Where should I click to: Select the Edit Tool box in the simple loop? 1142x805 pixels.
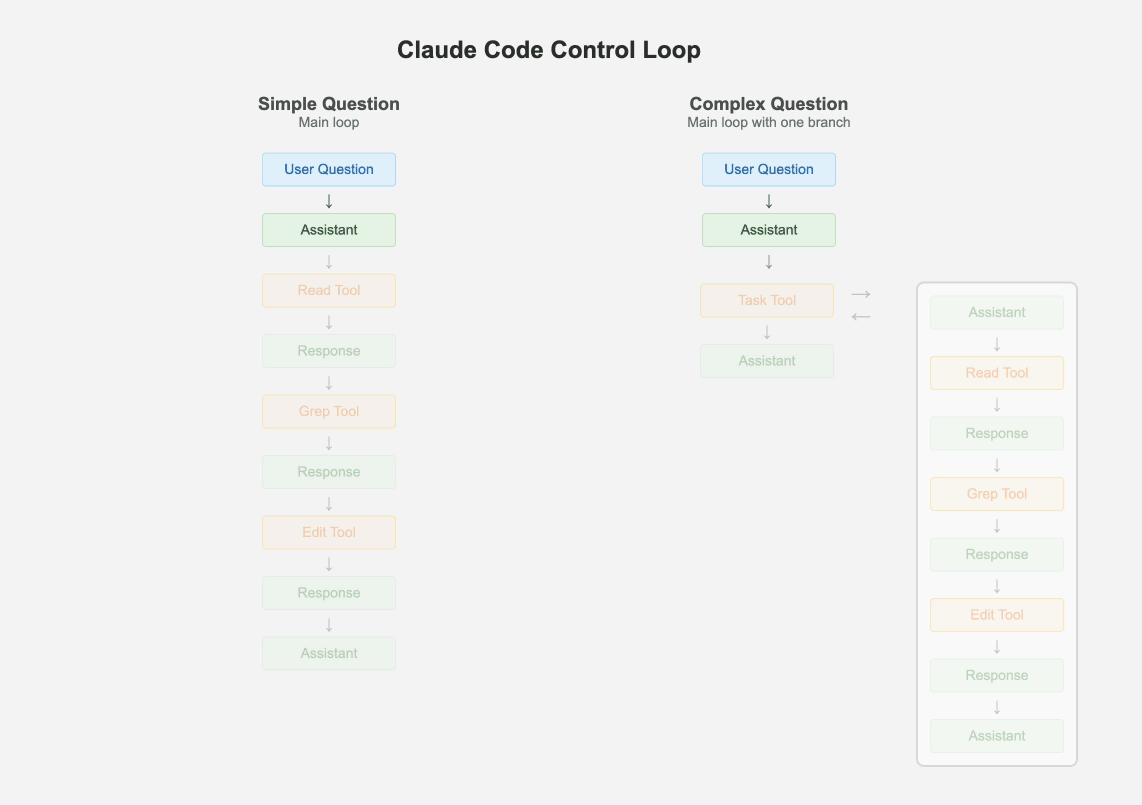tap(329, 532)
